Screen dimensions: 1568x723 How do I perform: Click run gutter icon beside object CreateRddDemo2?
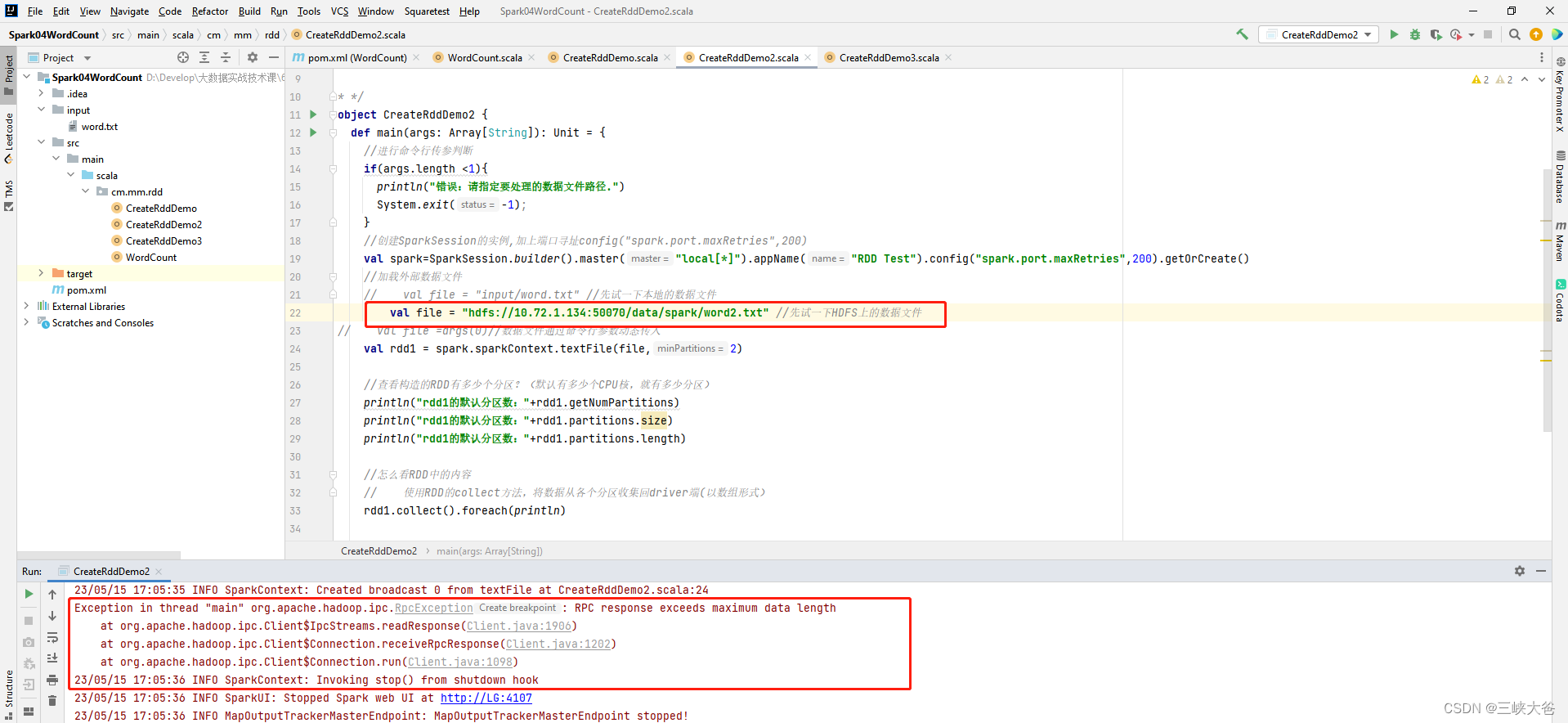click(313, 115)
